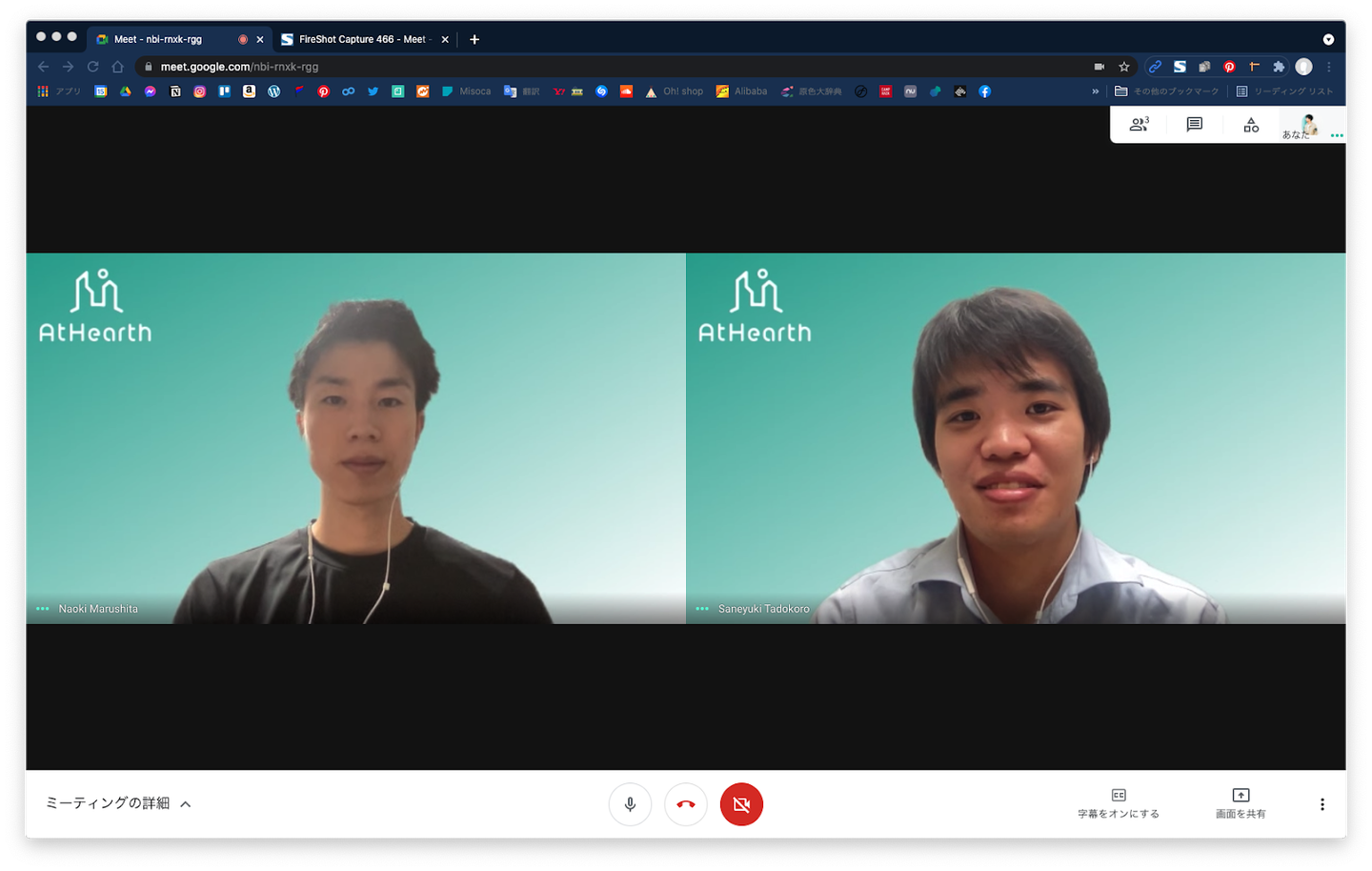Open the FireShot extension icon in toolbar
This screenshot has height=871, width=1372.
point(1180,67)
